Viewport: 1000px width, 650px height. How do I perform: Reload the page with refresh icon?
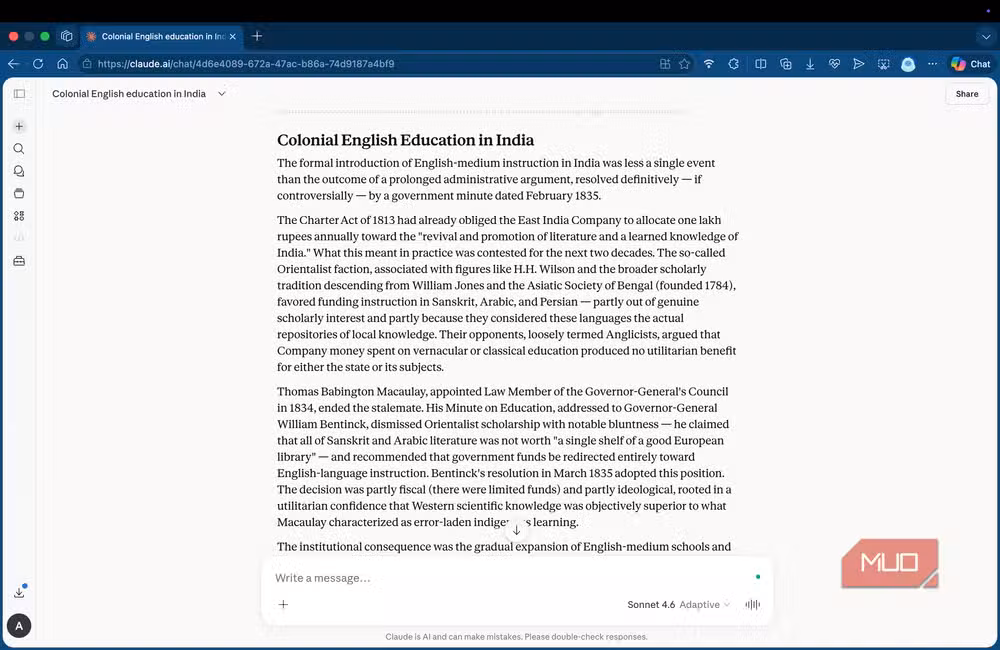pos(38,64)
